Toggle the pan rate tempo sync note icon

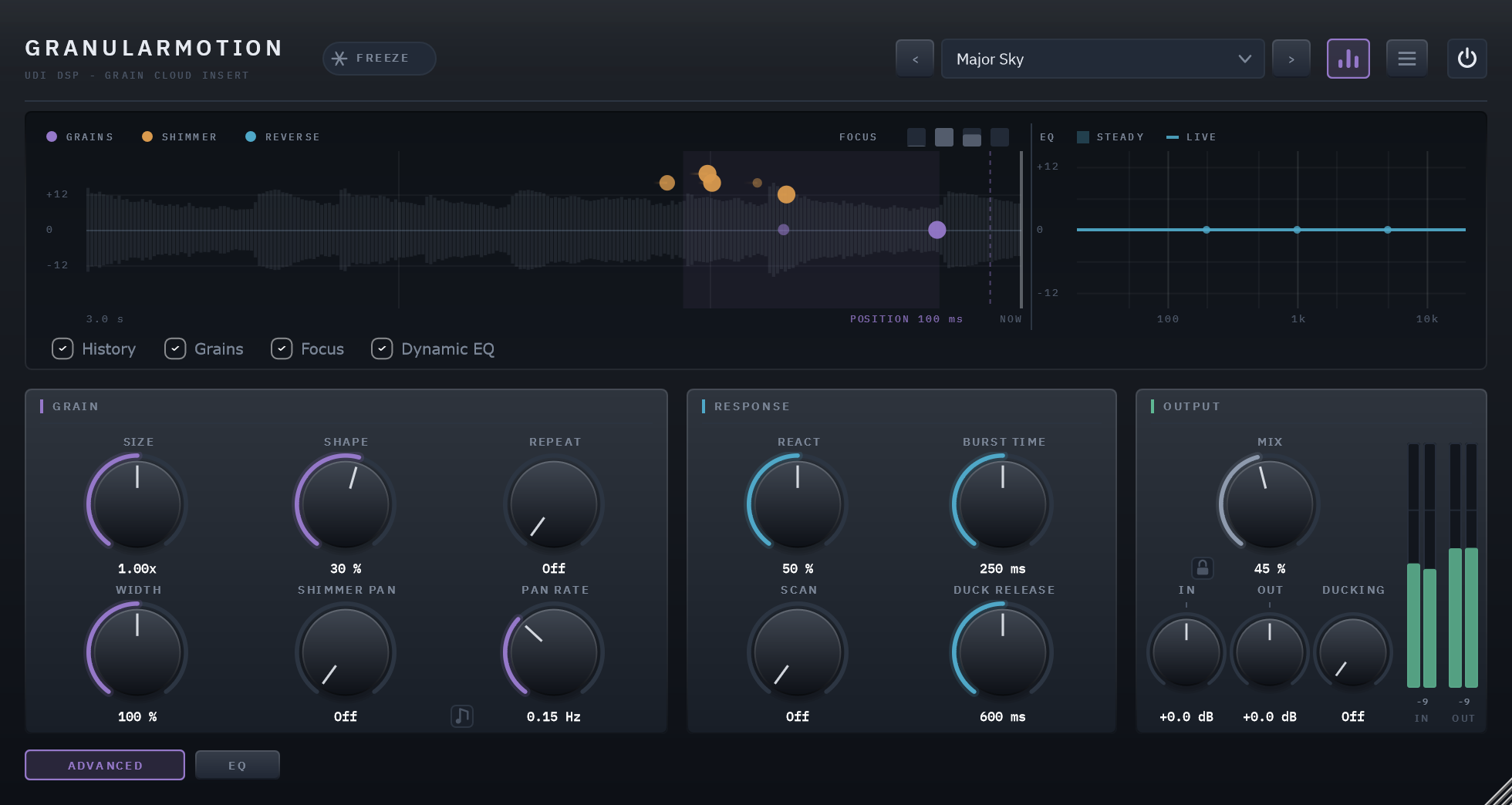462,716
